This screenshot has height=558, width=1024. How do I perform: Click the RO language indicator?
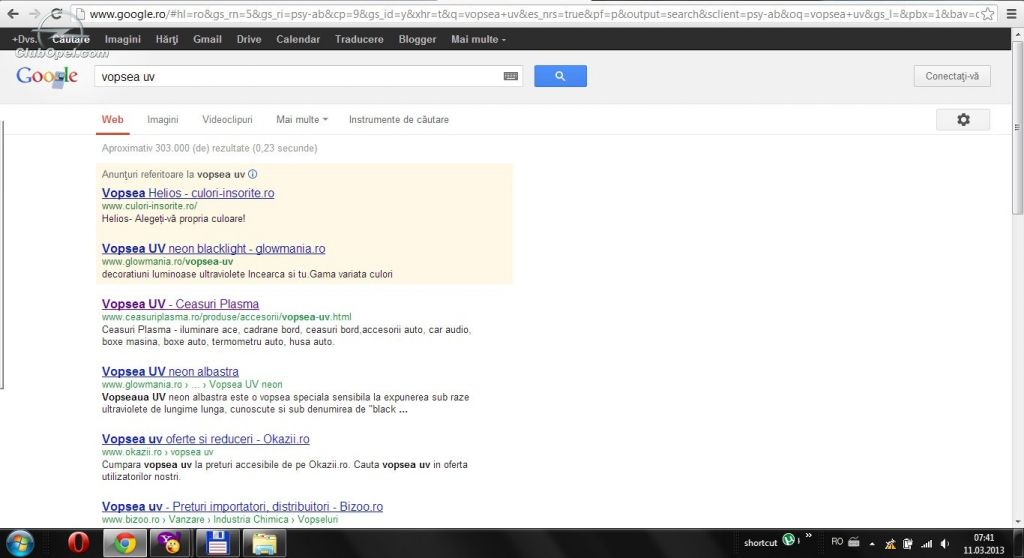(x=837, y=542)
